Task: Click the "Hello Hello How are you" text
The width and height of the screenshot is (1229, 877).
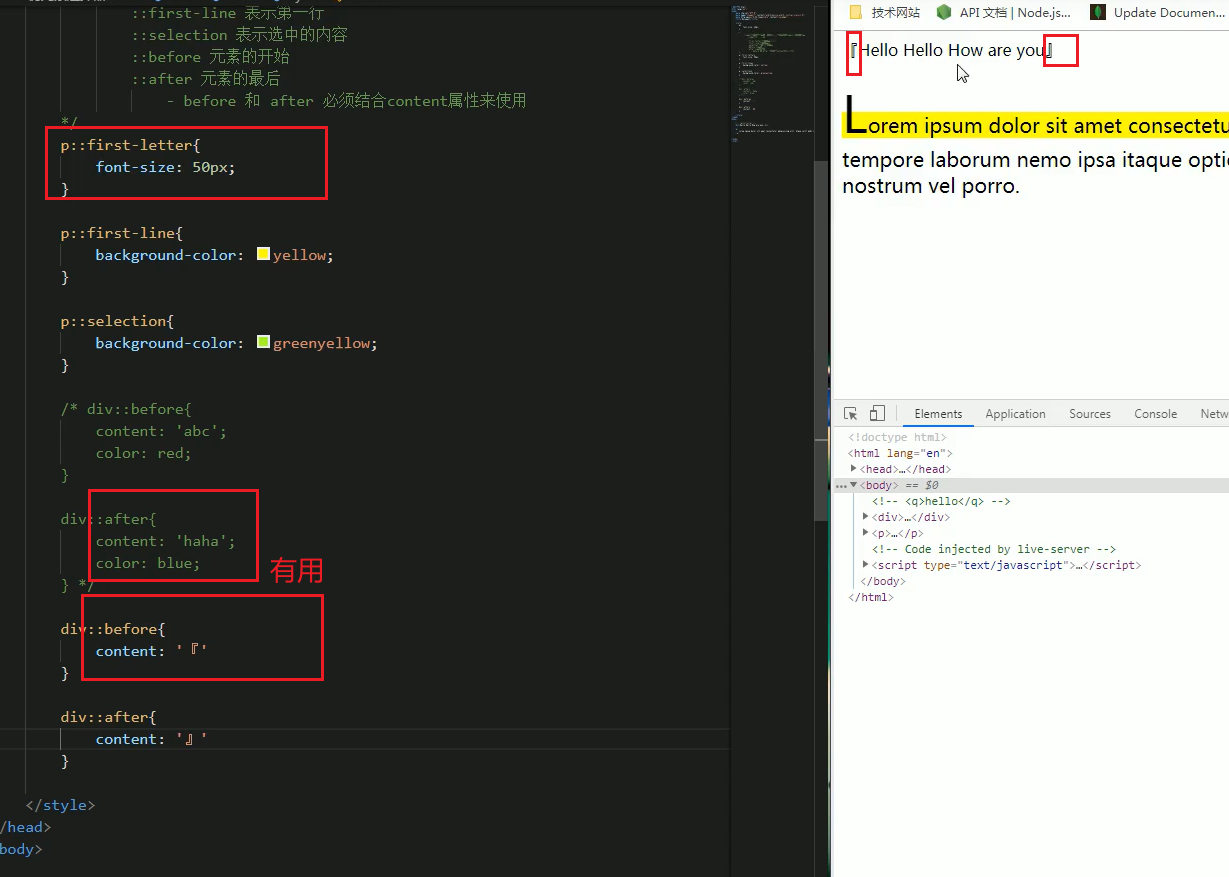Action: click(951, 50)
